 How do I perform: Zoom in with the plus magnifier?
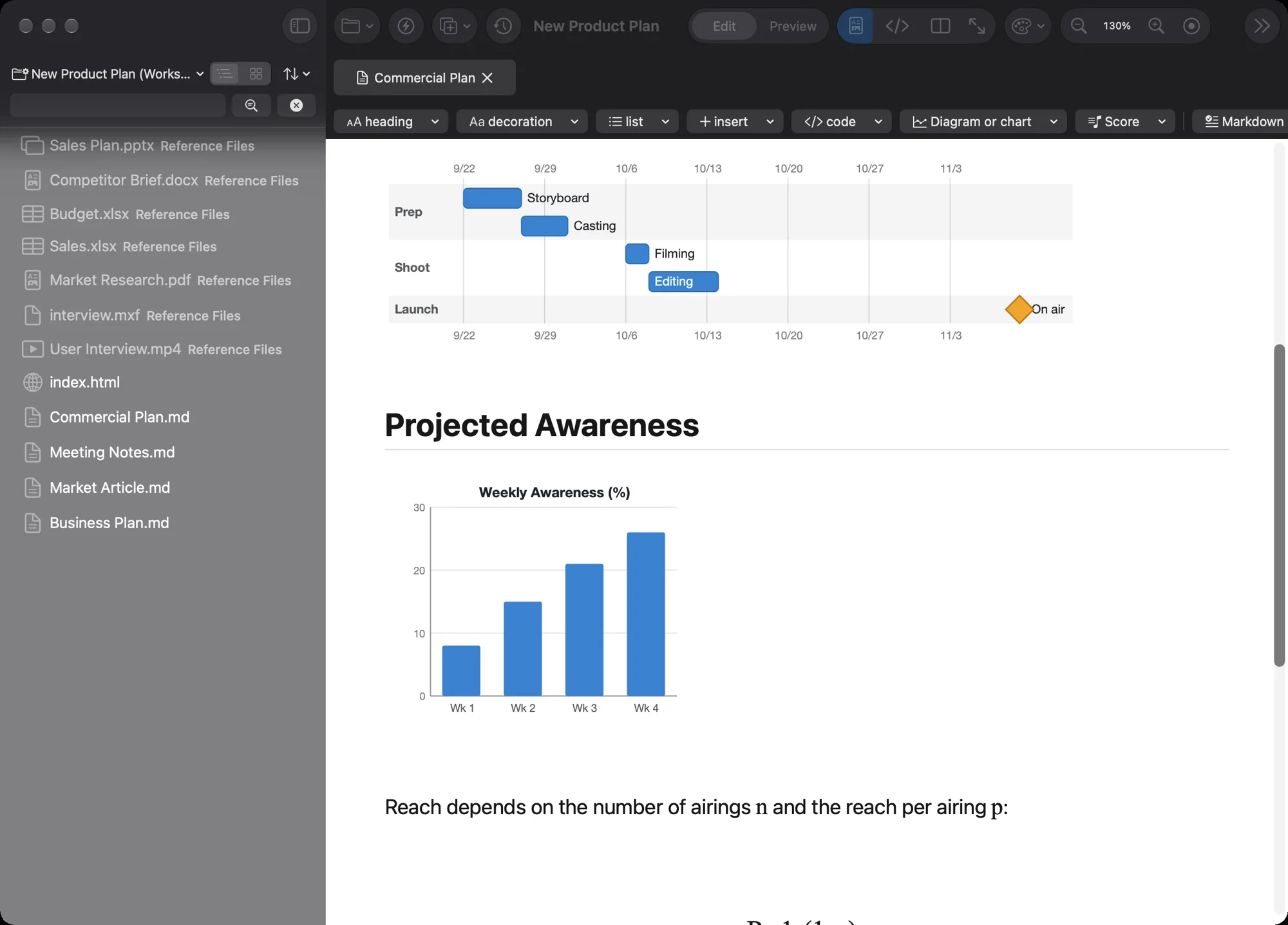pyautogui.click(x=1157, y=26)
